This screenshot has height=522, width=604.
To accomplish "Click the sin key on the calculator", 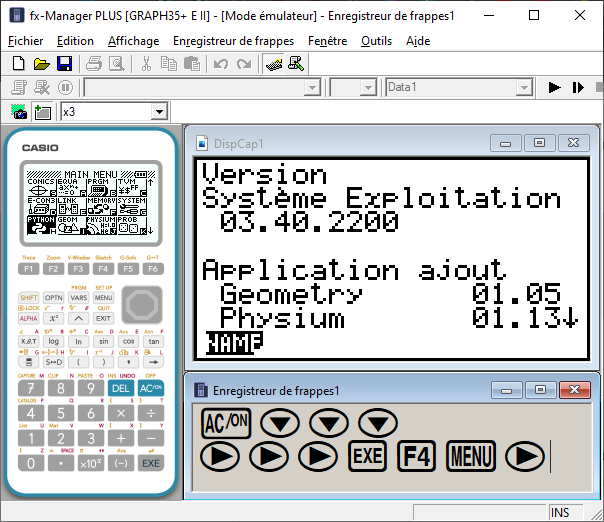I will [x=104, y=341].
